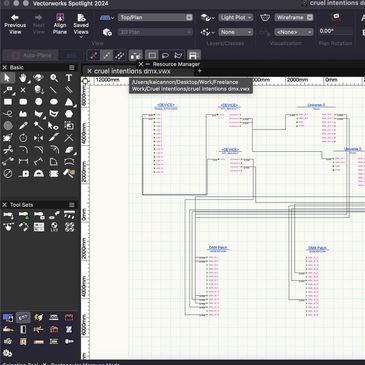Click the plan rotation angle field
This screenshot has width=365, height=365.
pos(335,31)
